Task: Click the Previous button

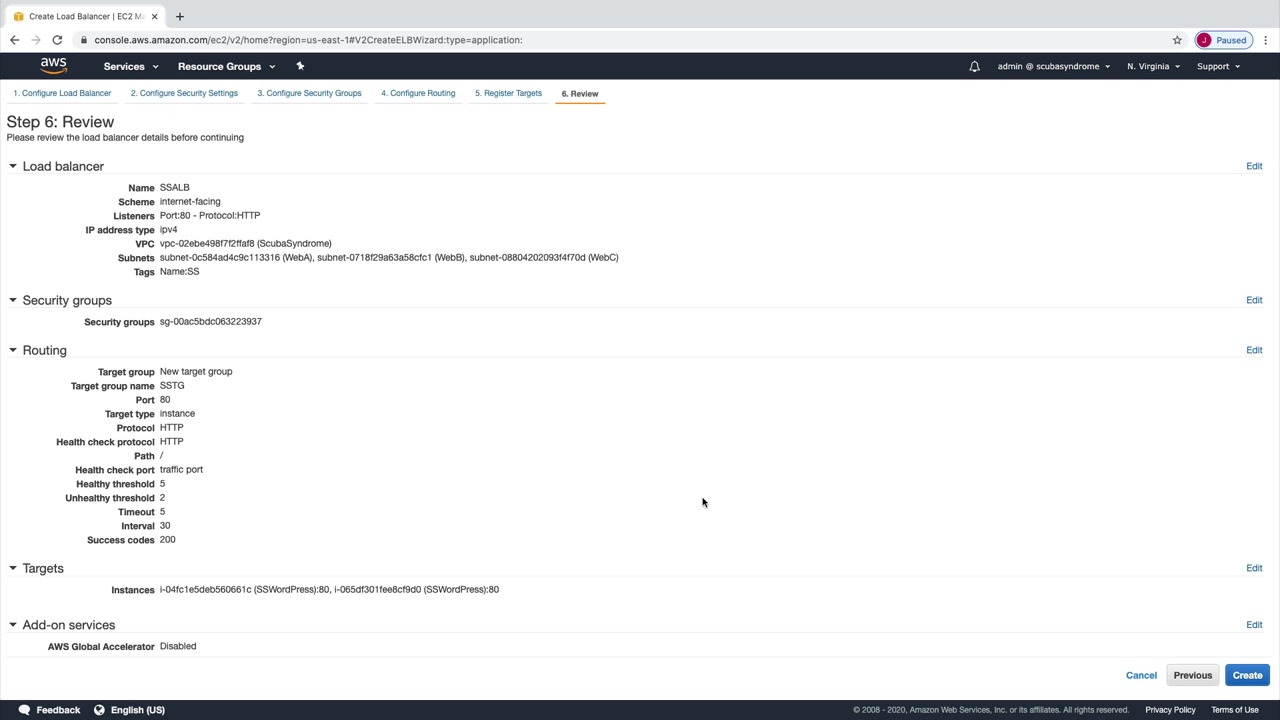Action: [x=1192, y=675]
